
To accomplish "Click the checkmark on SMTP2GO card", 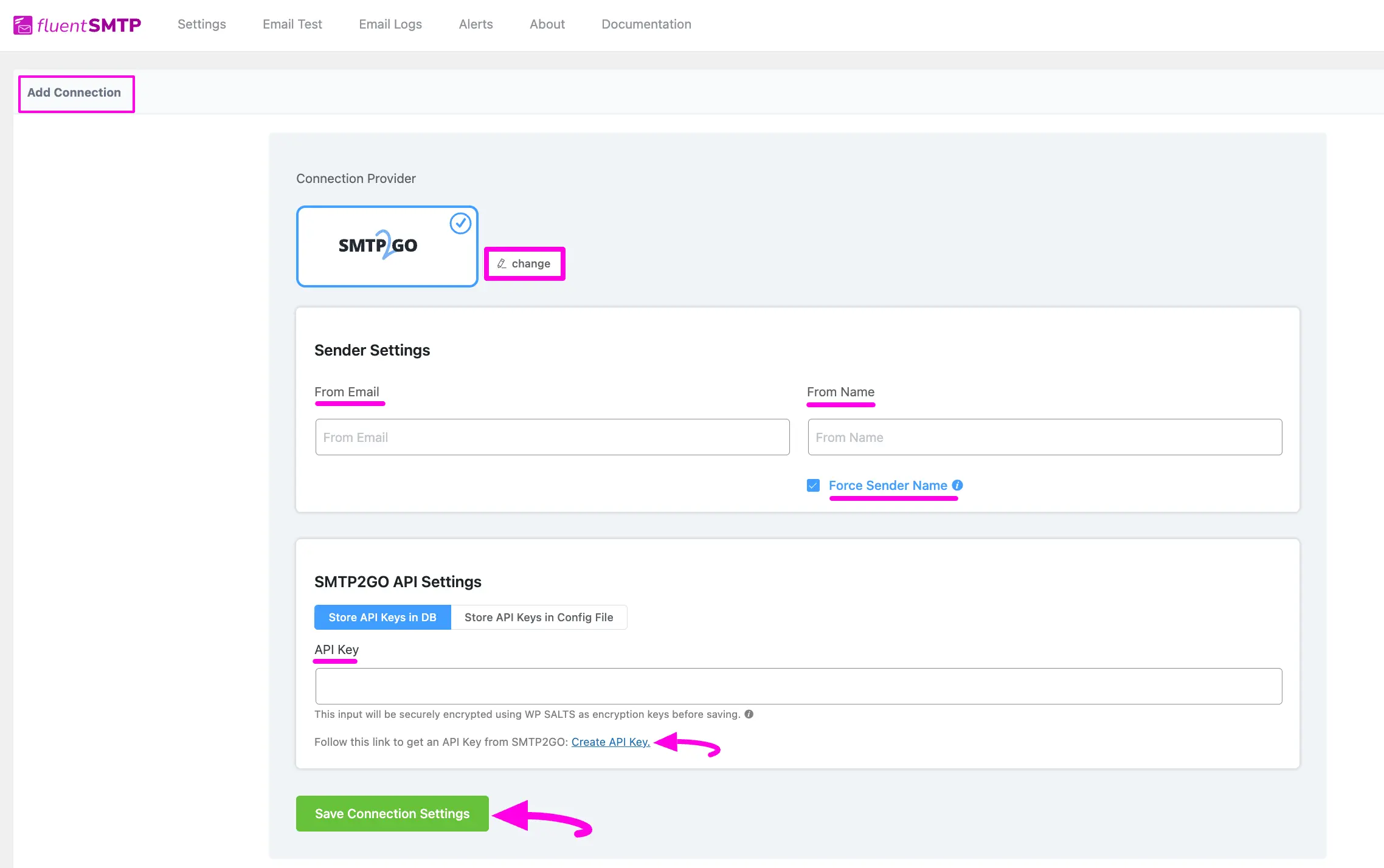I will [460, 224].
